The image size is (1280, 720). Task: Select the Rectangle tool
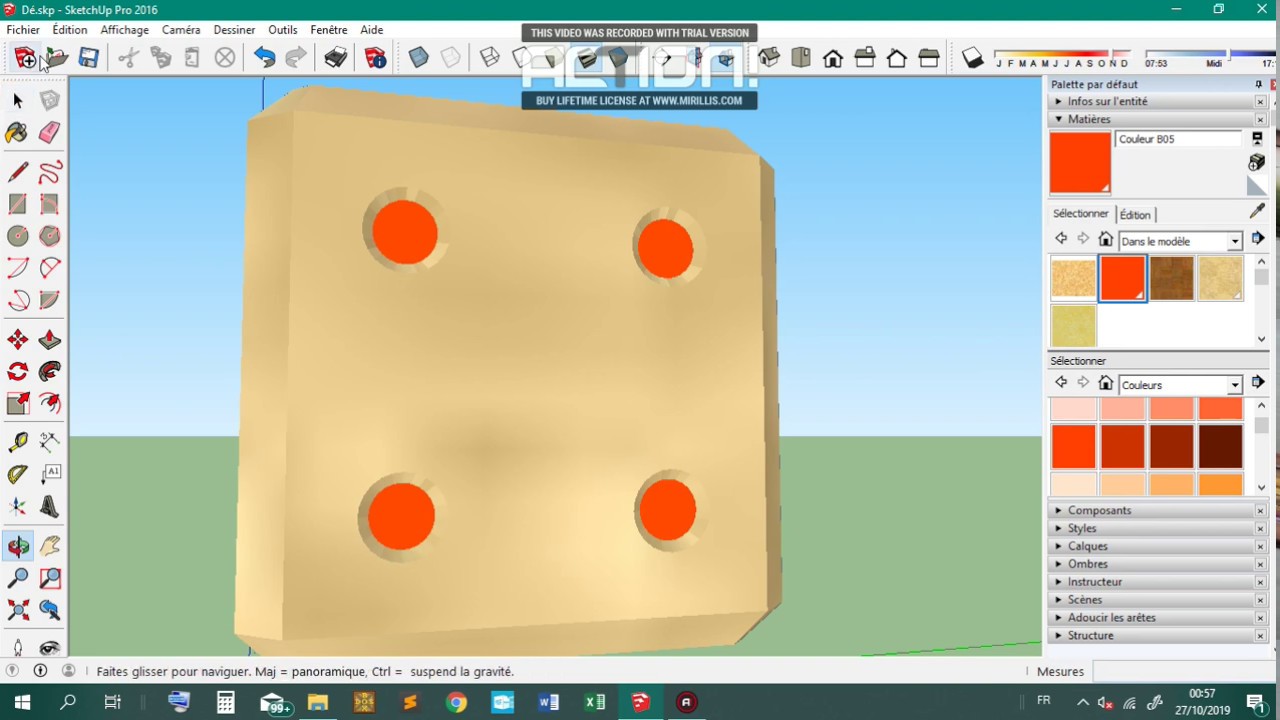(18, 204)
